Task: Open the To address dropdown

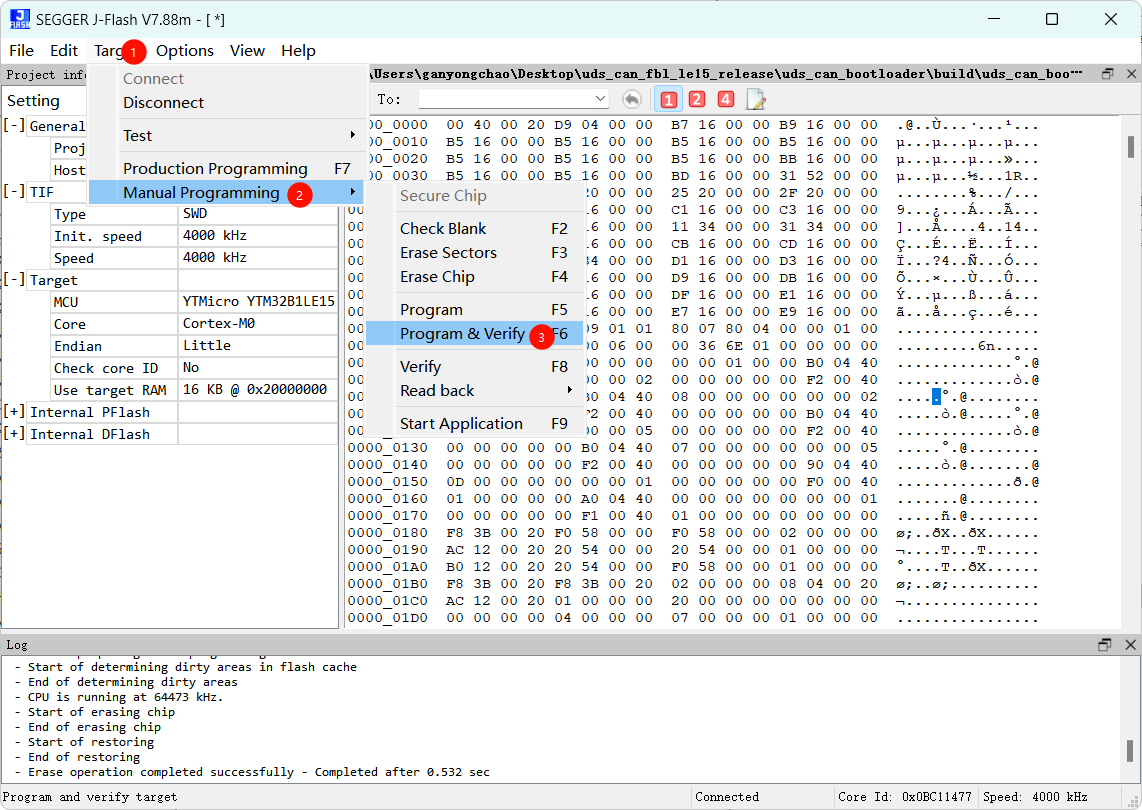Action: pyautogui.click(x=600, y=99)
